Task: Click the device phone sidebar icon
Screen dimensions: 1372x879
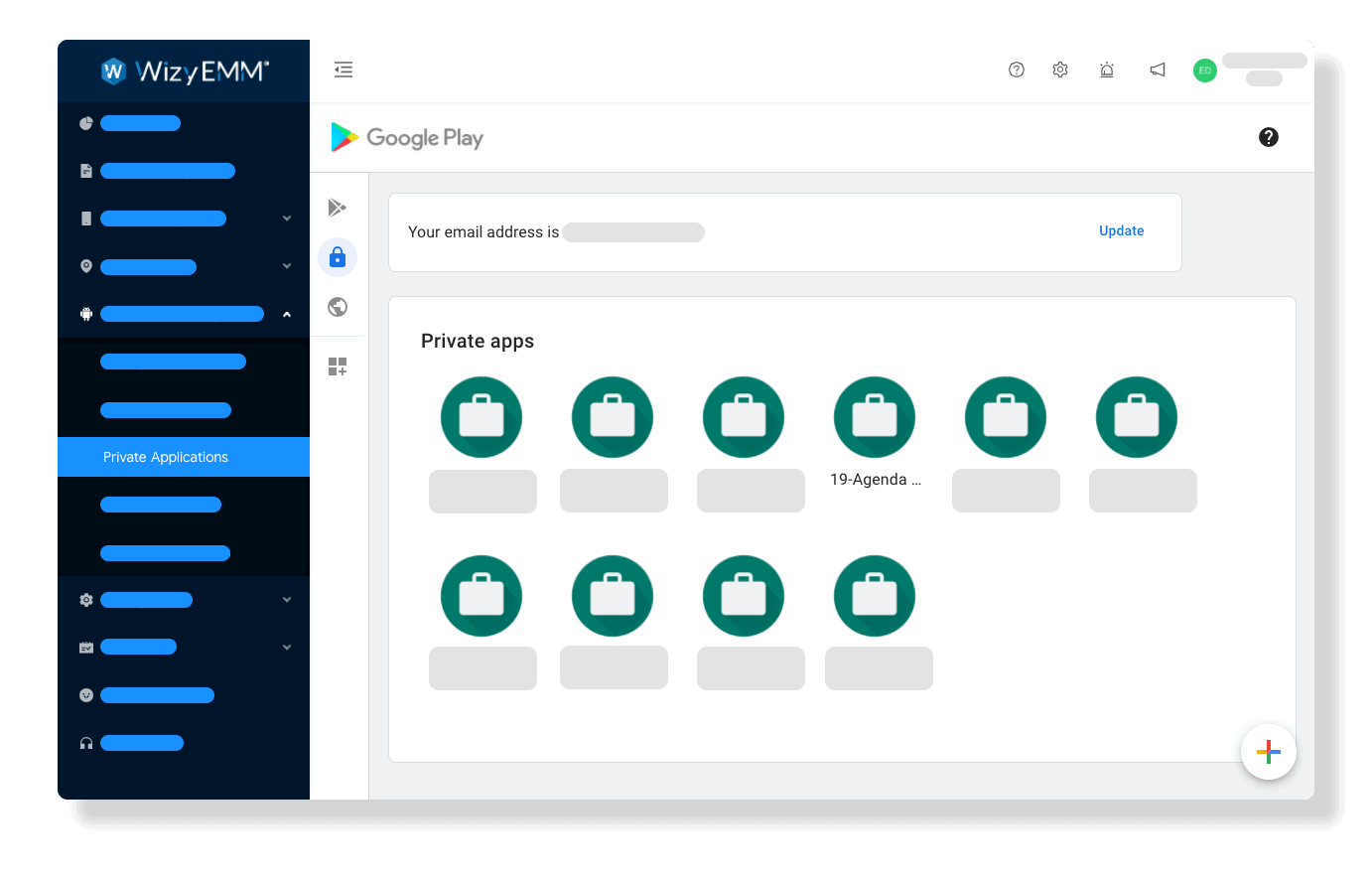Action: point(86,219)
